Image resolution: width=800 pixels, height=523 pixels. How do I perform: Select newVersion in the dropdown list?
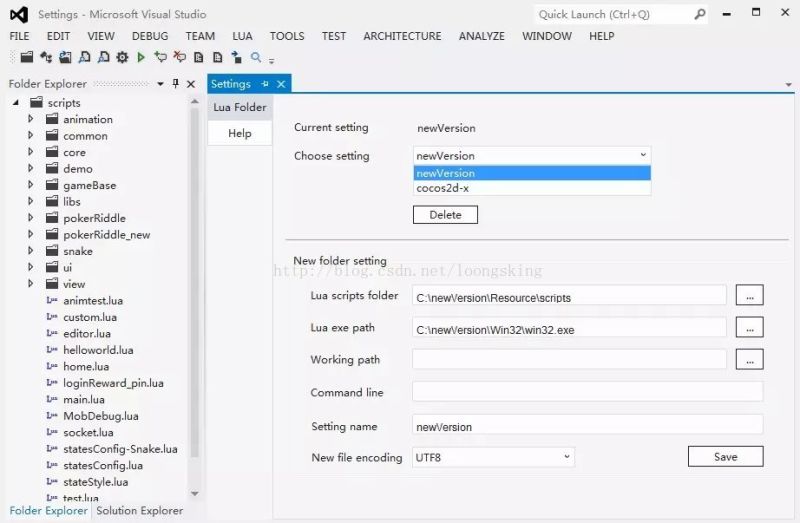pyautogui.click(x=532, y=173)
